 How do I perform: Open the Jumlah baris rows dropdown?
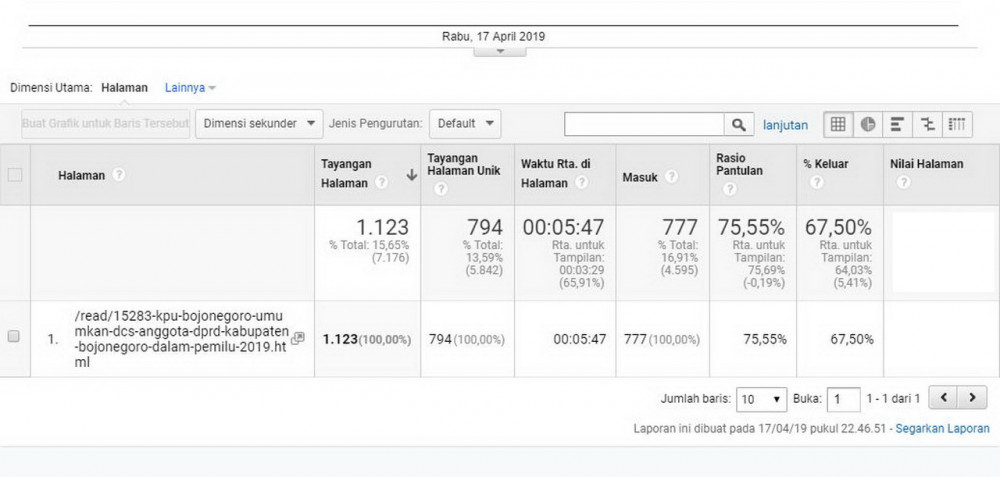pyautogui.click(x=761, y=399)
